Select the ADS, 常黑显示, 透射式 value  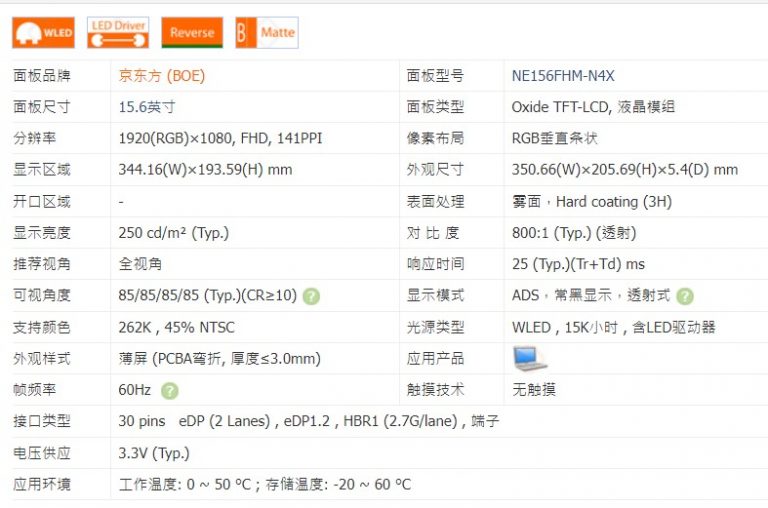tap(591, 296)
